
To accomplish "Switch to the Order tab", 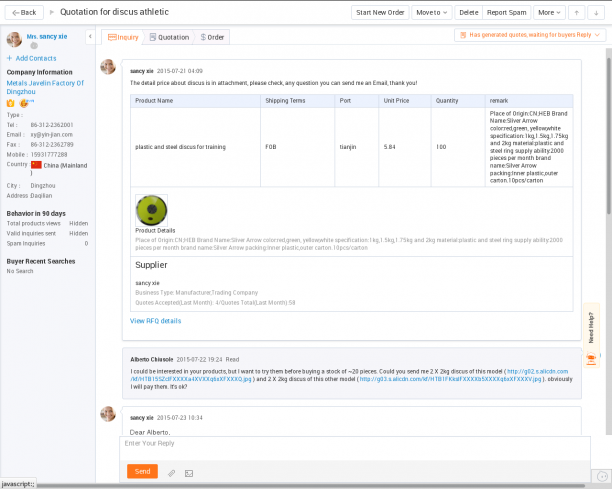I will (x=212, y=37).
